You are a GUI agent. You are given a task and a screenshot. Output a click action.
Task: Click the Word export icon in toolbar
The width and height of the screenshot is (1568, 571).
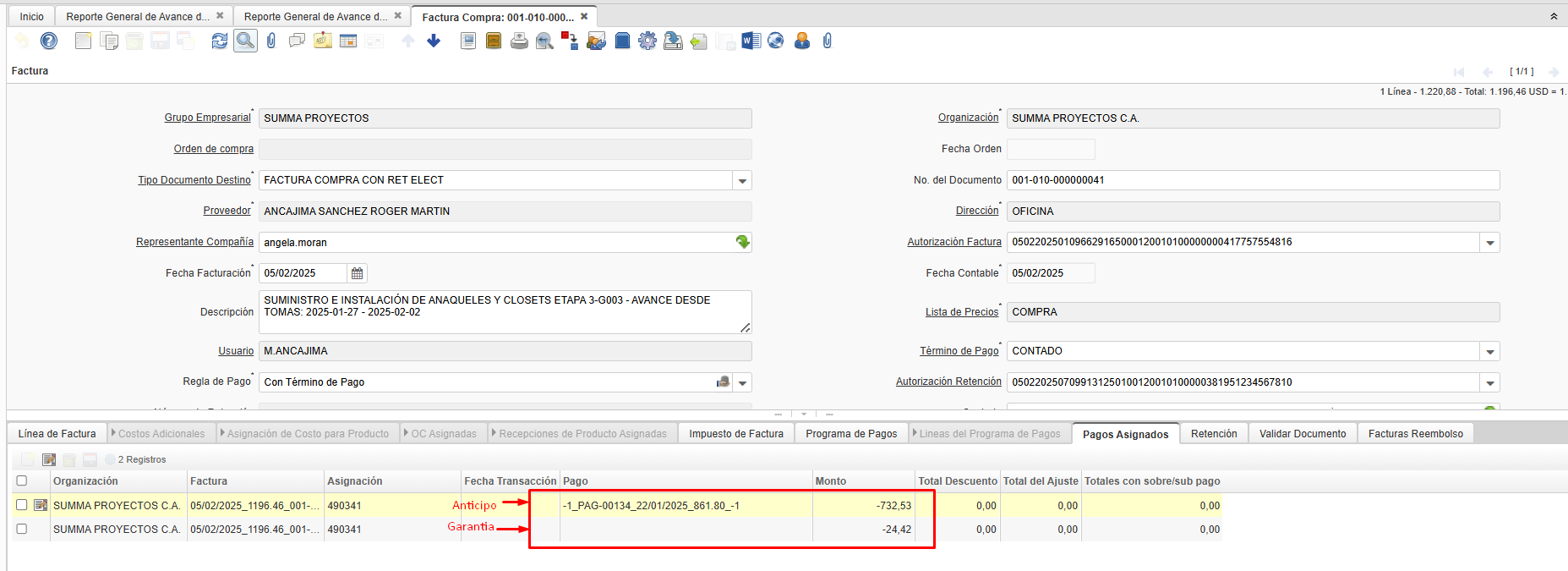tap(751, 41)
